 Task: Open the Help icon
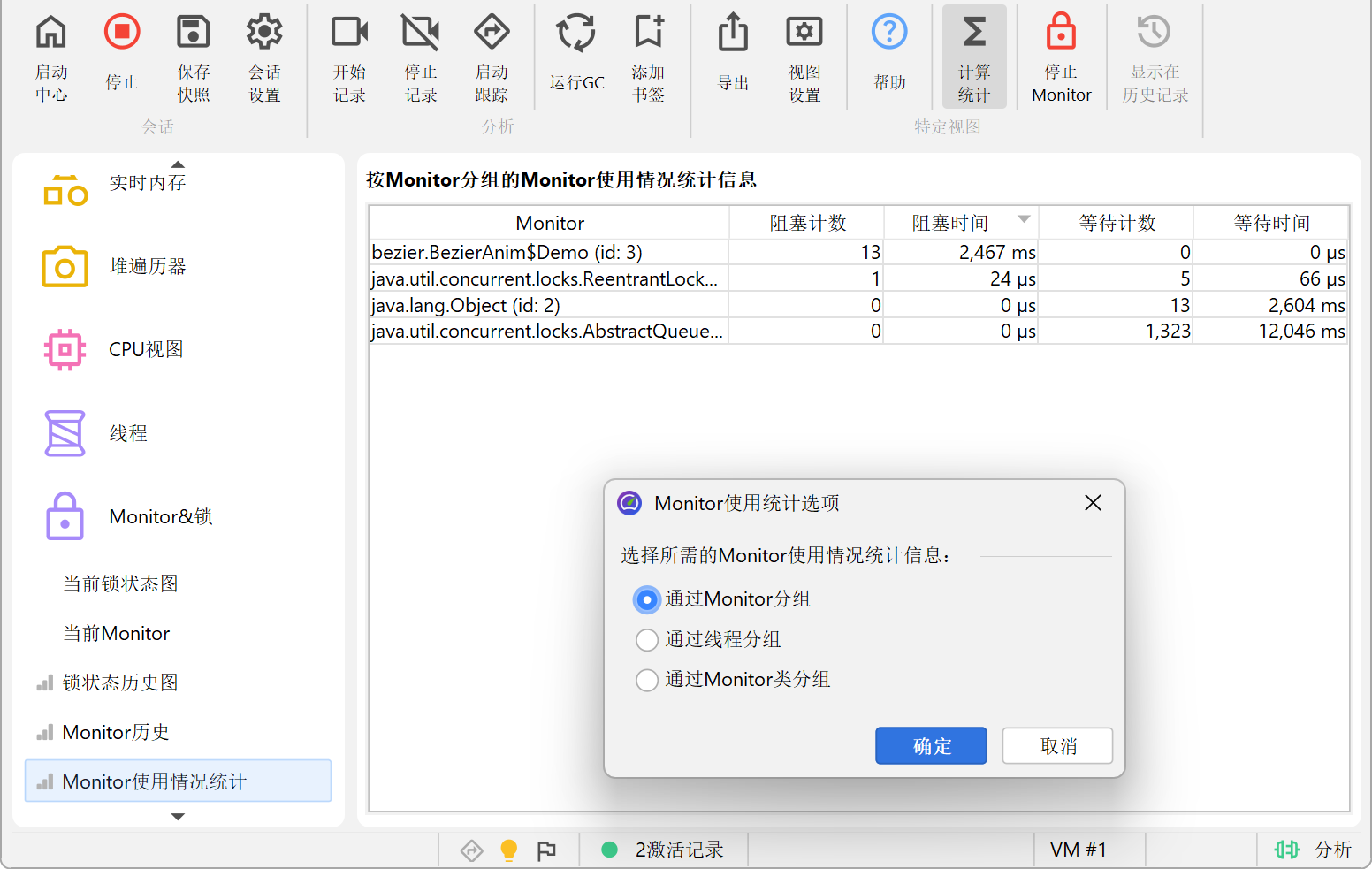pos(889,33)
